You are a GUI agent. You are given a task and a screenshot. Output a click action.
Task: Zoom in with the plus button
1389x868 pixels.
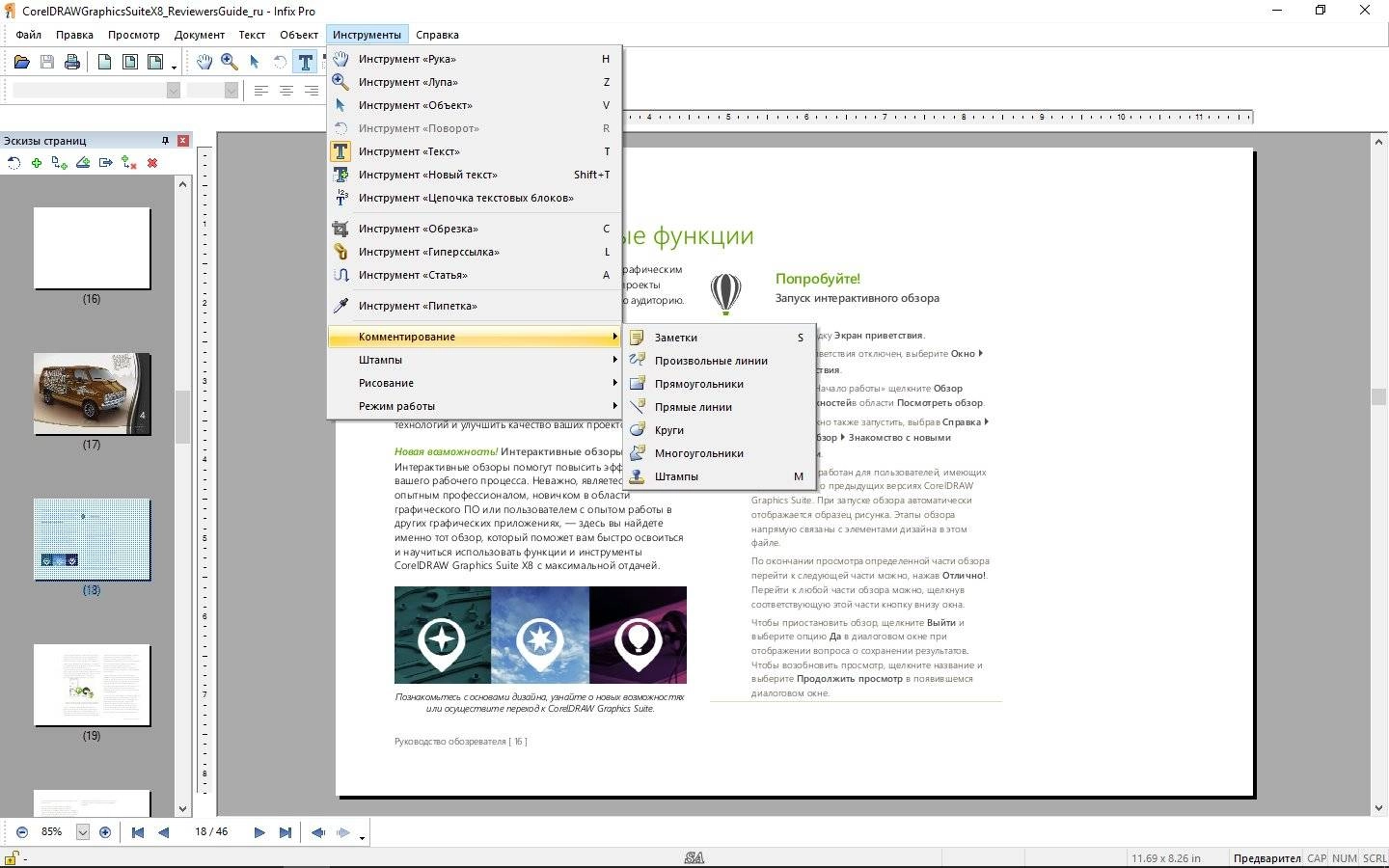click(x=105, y=832)
